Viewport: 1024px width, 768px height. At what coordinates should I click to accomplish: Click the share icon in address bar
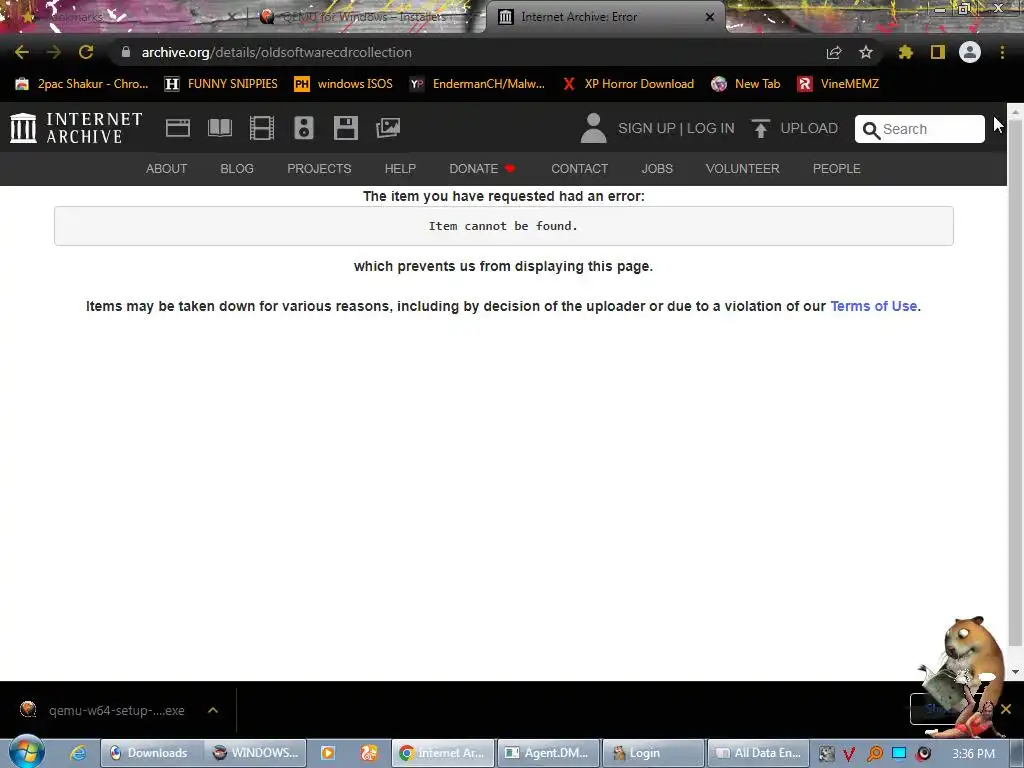point(834,52)
